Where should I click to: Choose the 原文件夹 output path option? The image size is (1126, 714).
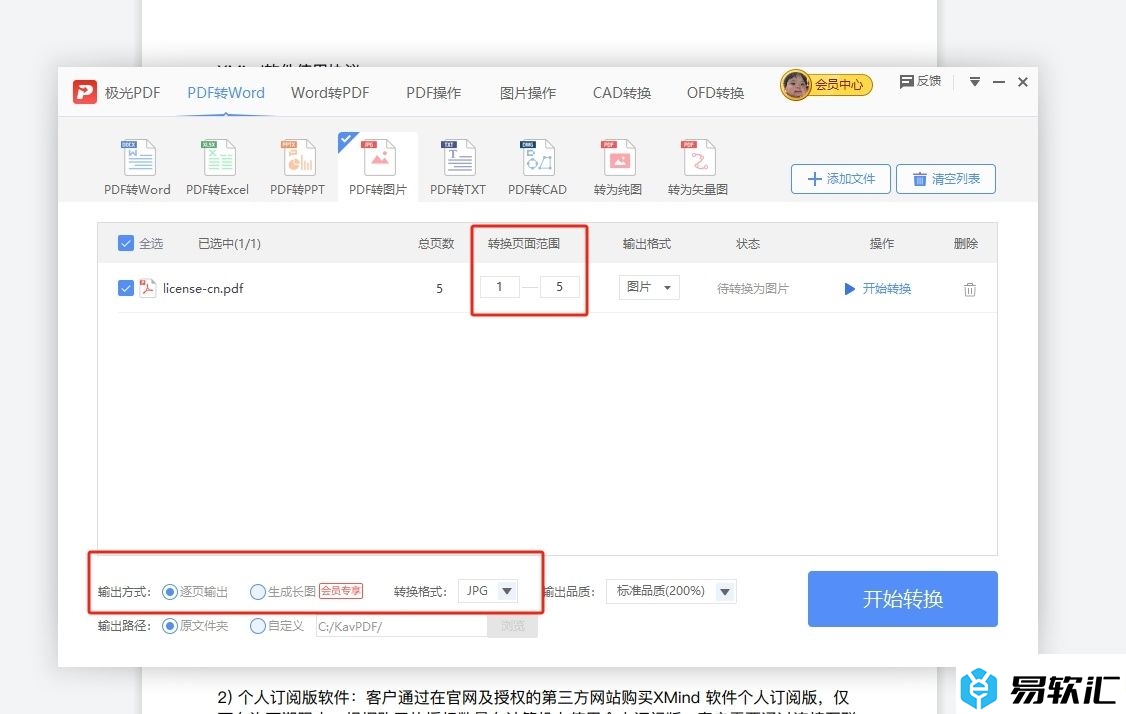(x=169, y=626)
